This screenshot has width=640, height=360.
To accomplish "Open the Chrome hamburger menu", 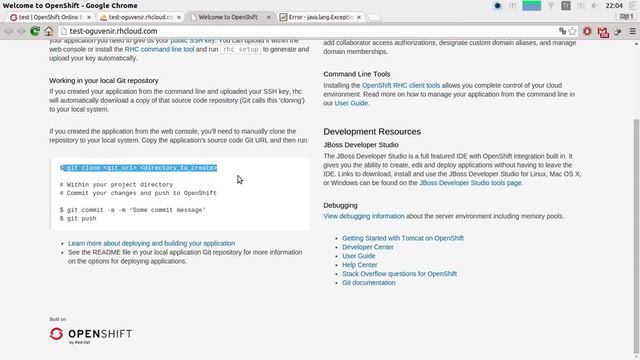I will (633, 31).
